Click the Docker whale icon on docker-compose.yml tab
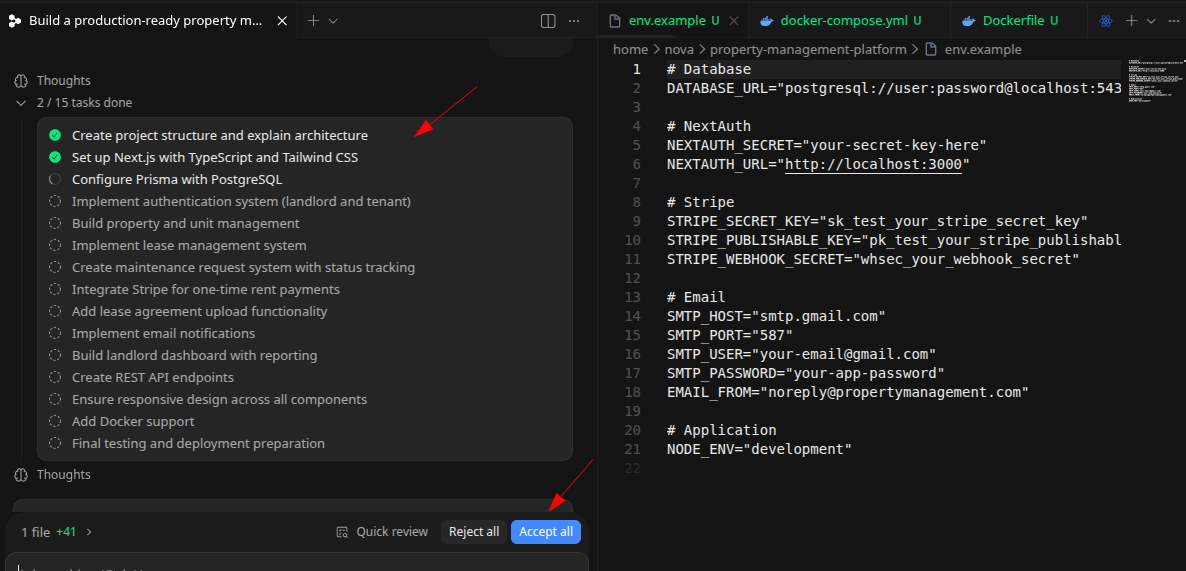1186x571 pixels. tap(767, 21)
